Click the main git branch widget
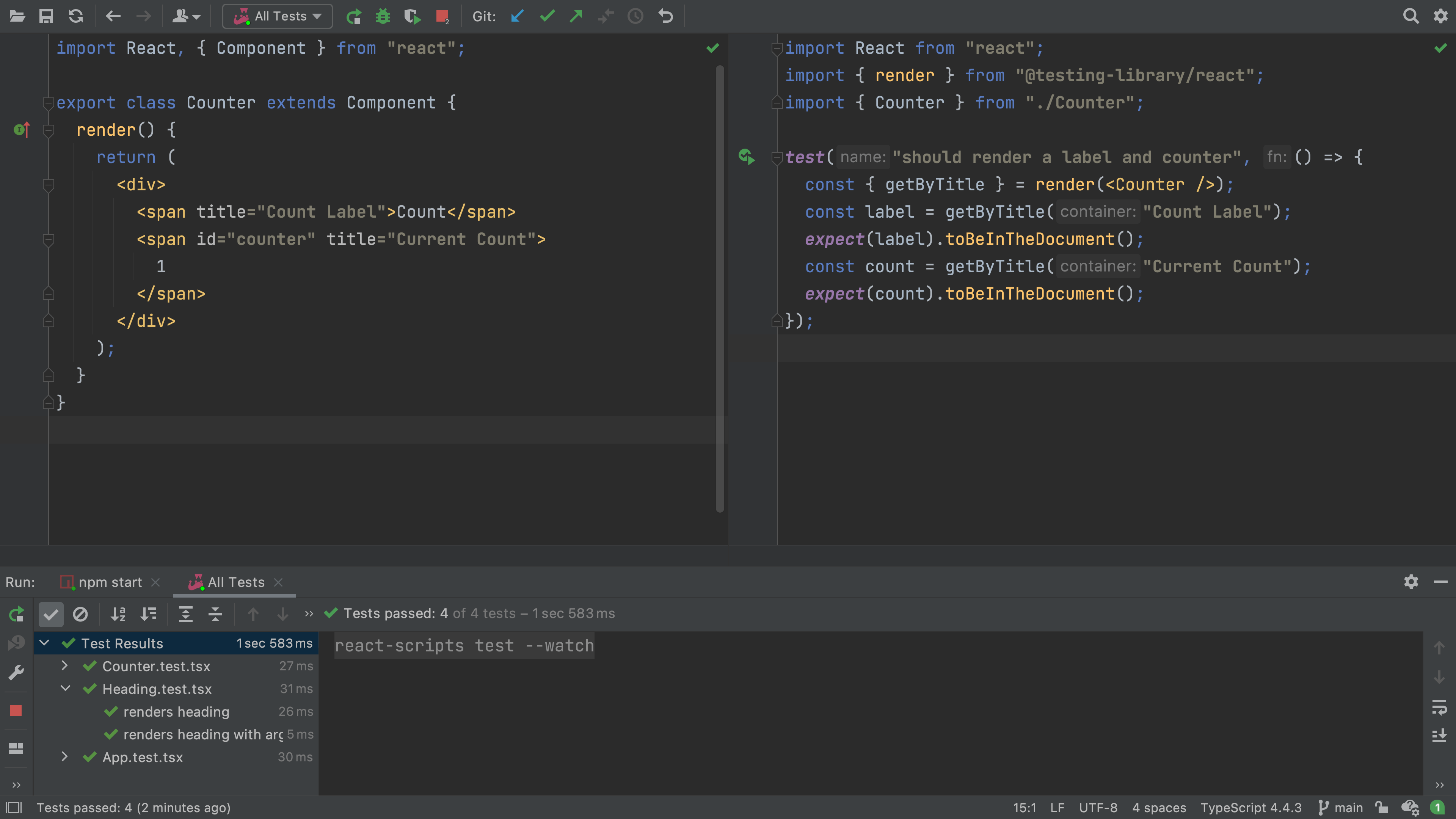The height and width of the screenshot is (819, 1456). click(x=1341, y=808)
